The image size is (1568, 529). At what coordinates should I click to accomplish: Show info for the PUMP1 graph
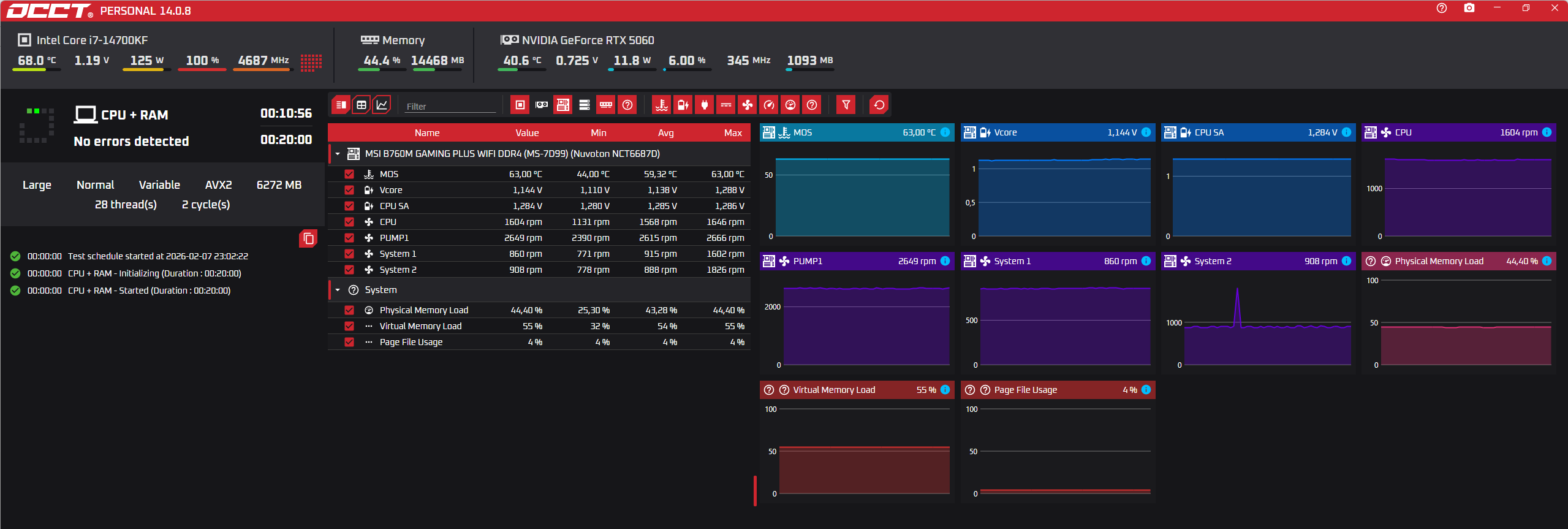pos(945,261)
